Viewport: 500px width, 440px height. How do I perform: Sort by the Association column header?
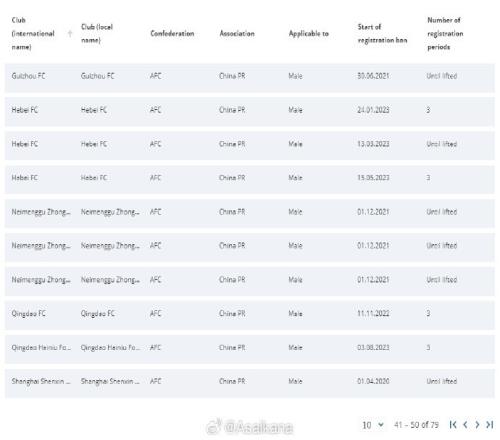(237, 33)
